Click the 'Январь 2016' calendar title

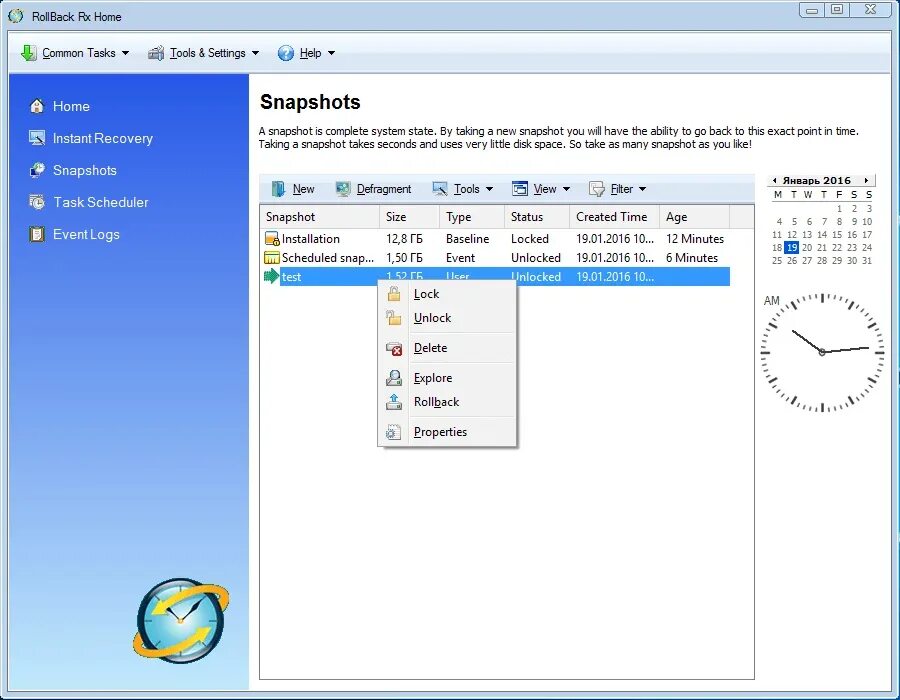pos(817,180)
